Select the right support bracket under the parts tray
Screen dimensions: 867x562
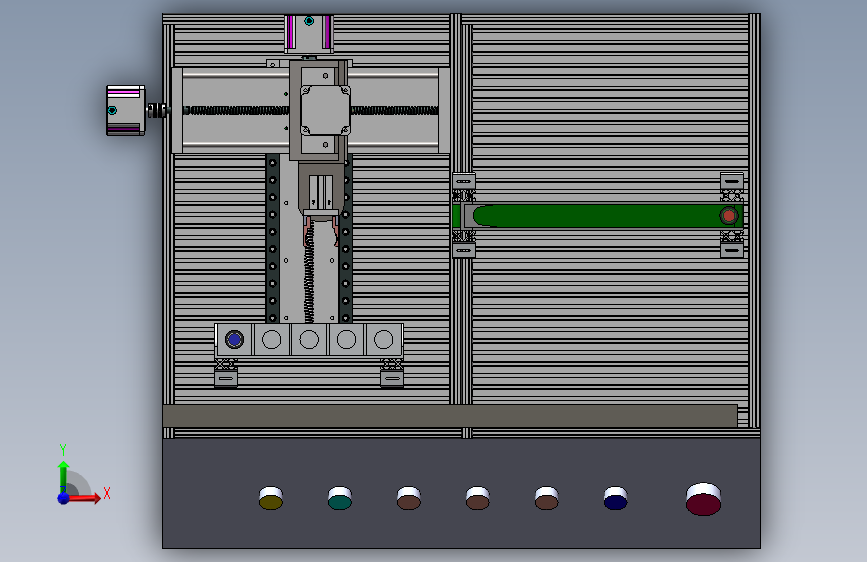point(391,373)
